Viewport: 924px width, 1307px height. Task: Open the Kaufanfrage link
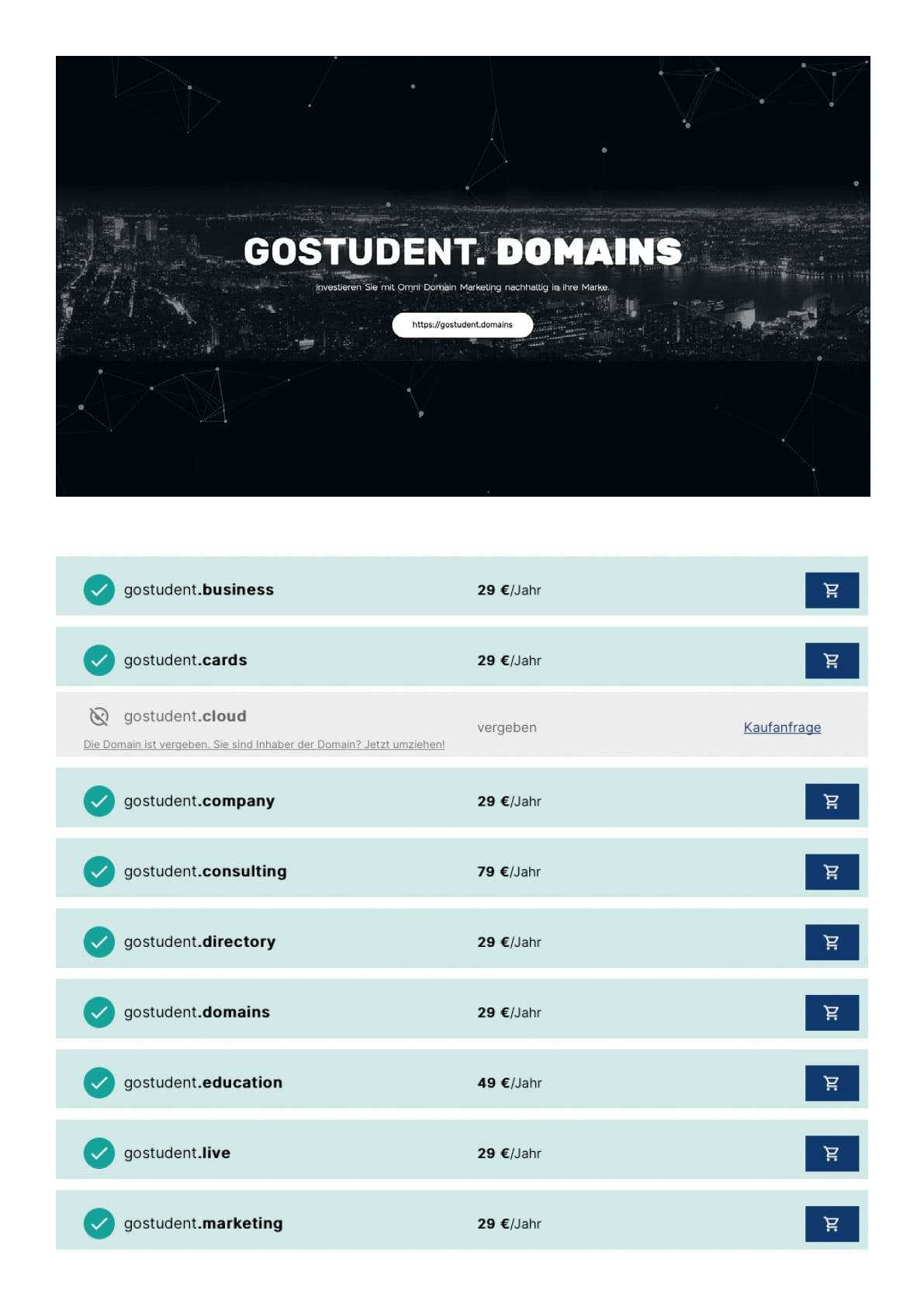coord(782,727)
